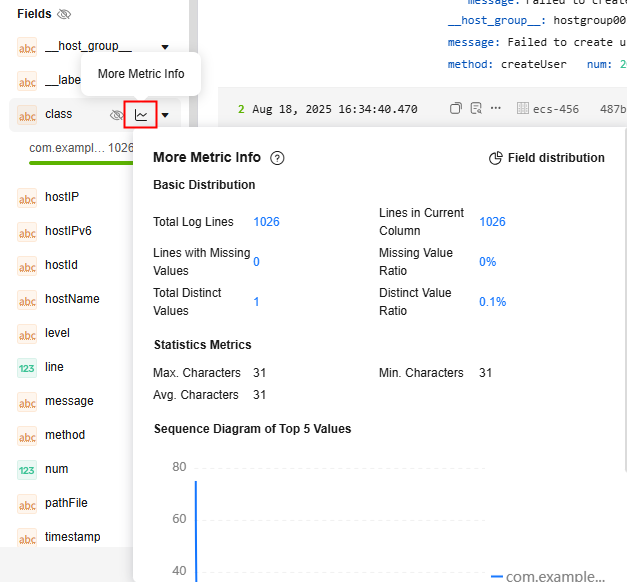The height and width of the screenshot is (582, 627).
Task: Click the ecs-456 host name
Action: (x=556, y=109)
